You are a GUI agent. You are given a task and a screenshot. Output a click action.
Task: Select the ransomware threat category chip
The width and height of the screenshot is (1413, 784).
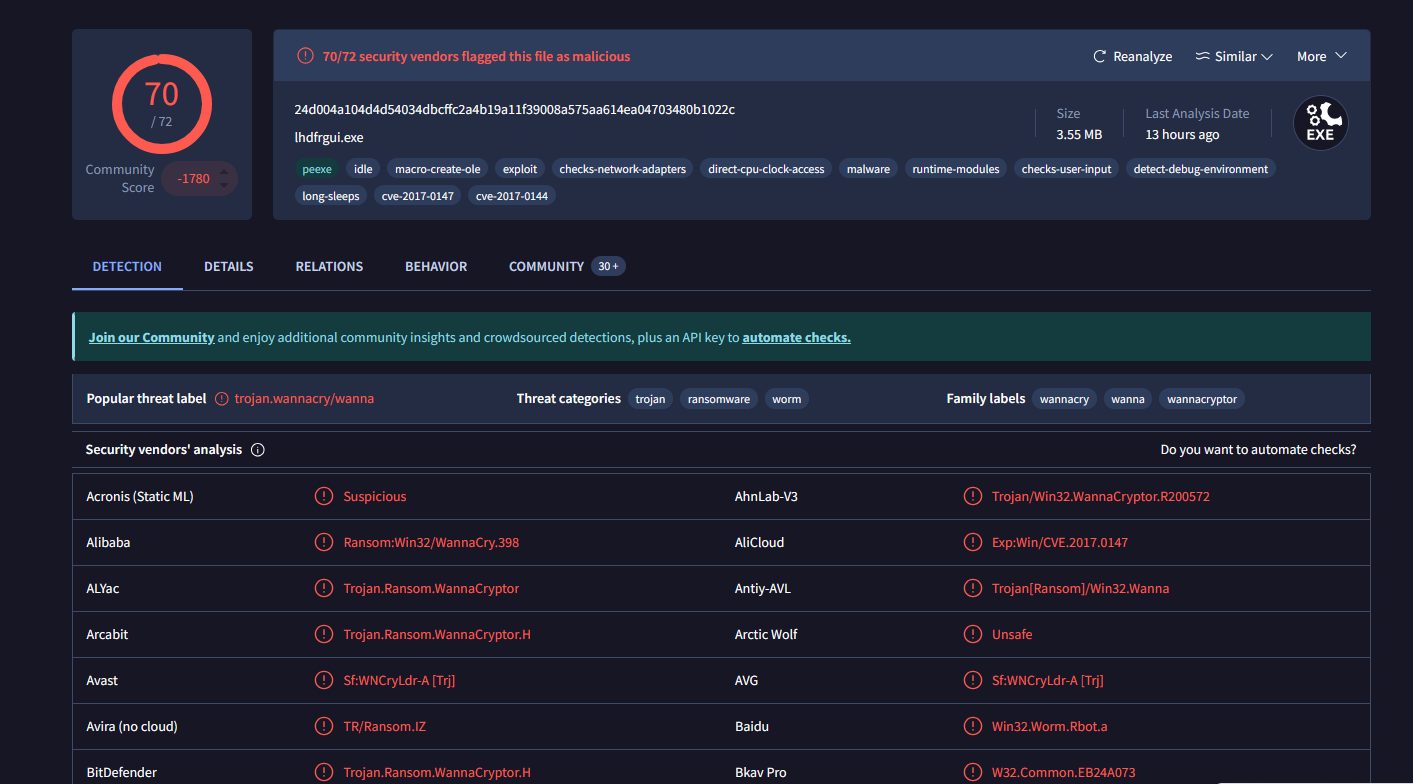point(719,399)
